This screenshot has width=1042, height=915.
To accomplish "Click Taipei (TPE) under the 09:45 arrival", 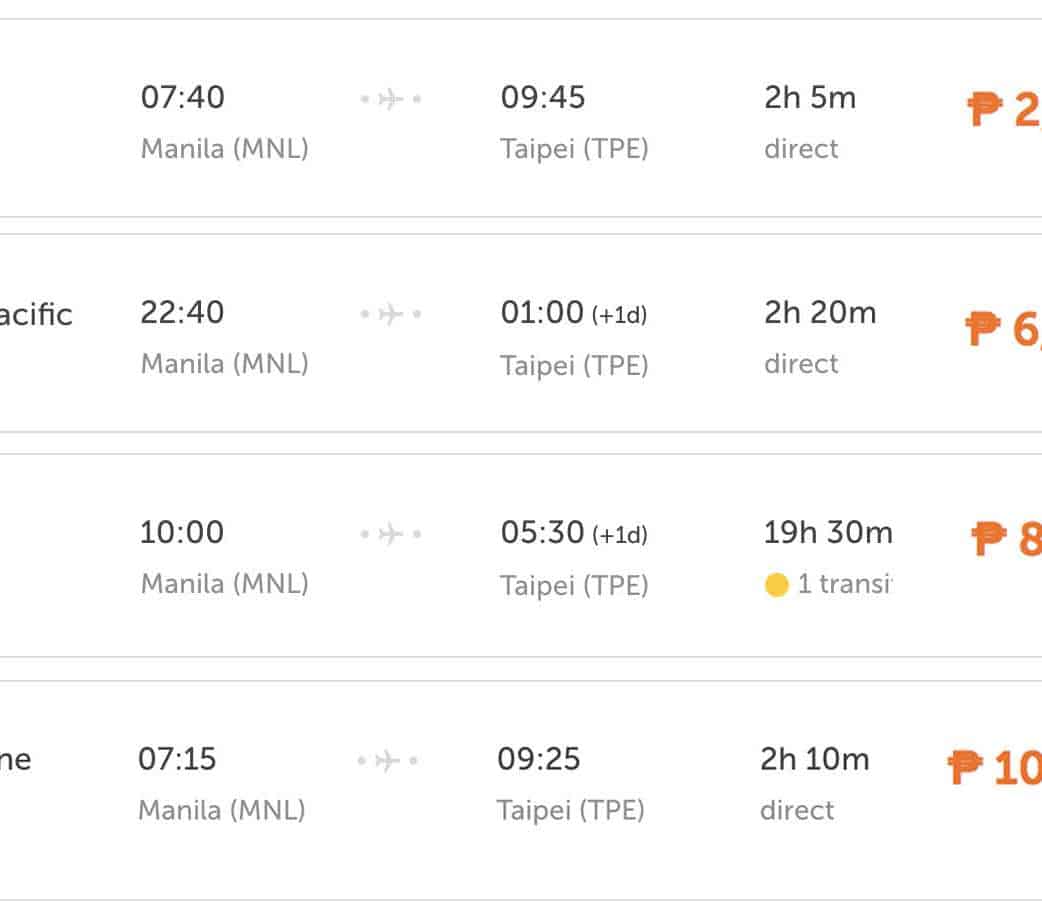I will 574,149.
